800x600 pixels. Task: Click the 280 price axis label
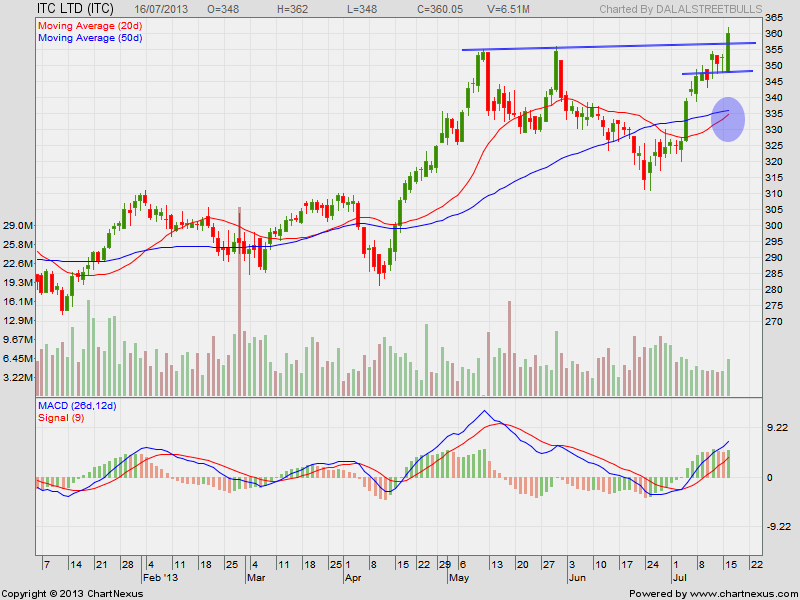tap(774, 290)
